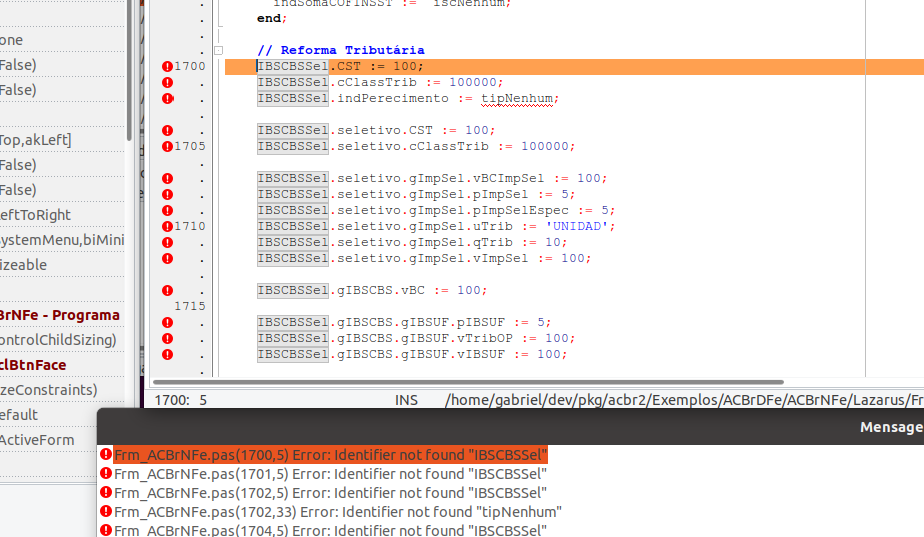Click error icon in gutter at line 1710

coord(167,226)
